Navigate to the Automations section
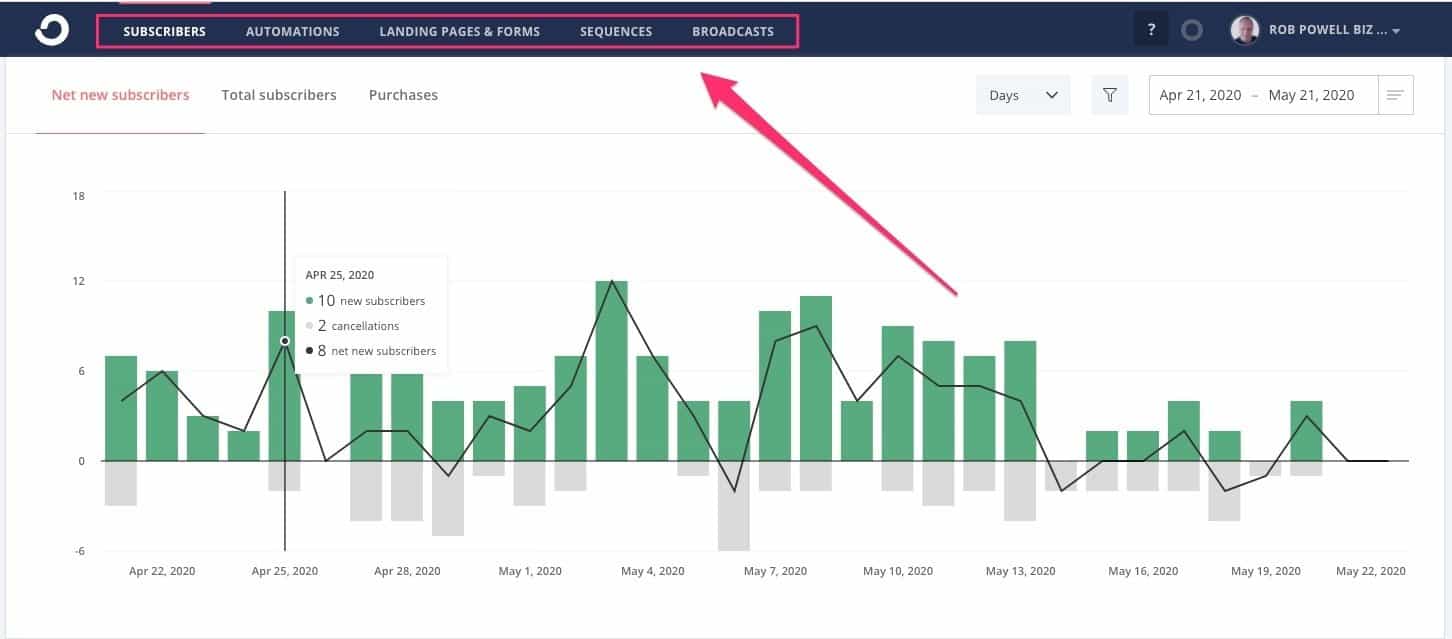The image size is (1452, 639). tap(292, 31)
